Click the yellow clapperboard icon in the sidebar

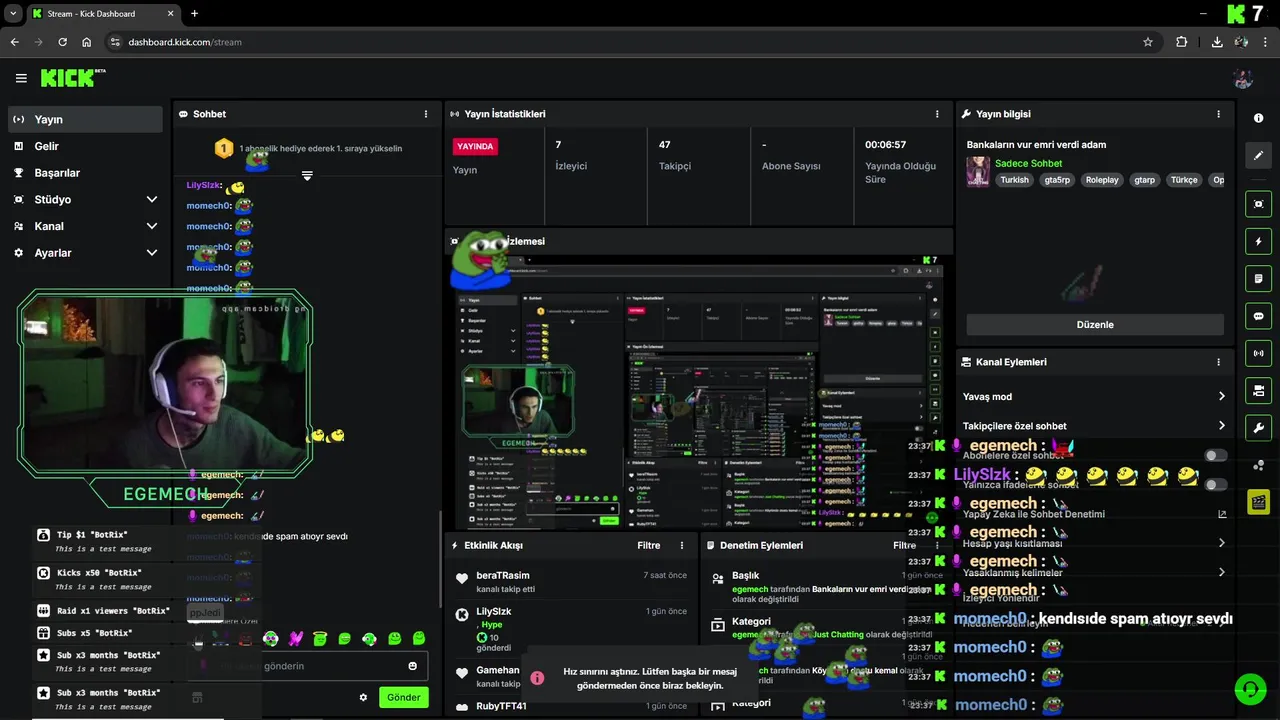pyautogui.click(x=1258, y=502)
